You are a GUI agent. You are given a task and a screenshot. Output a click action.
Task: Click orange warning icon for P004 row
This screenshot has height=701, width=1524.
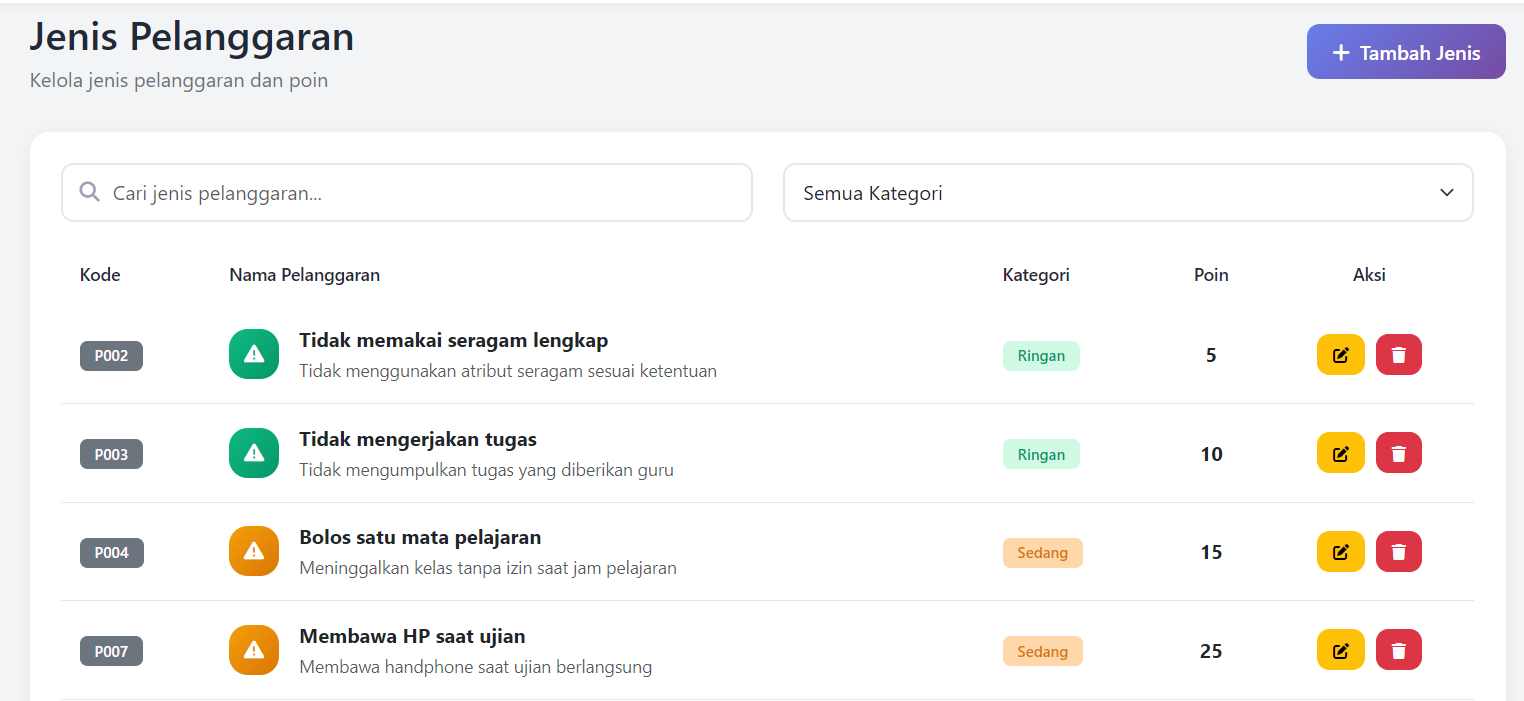point(254,551)
